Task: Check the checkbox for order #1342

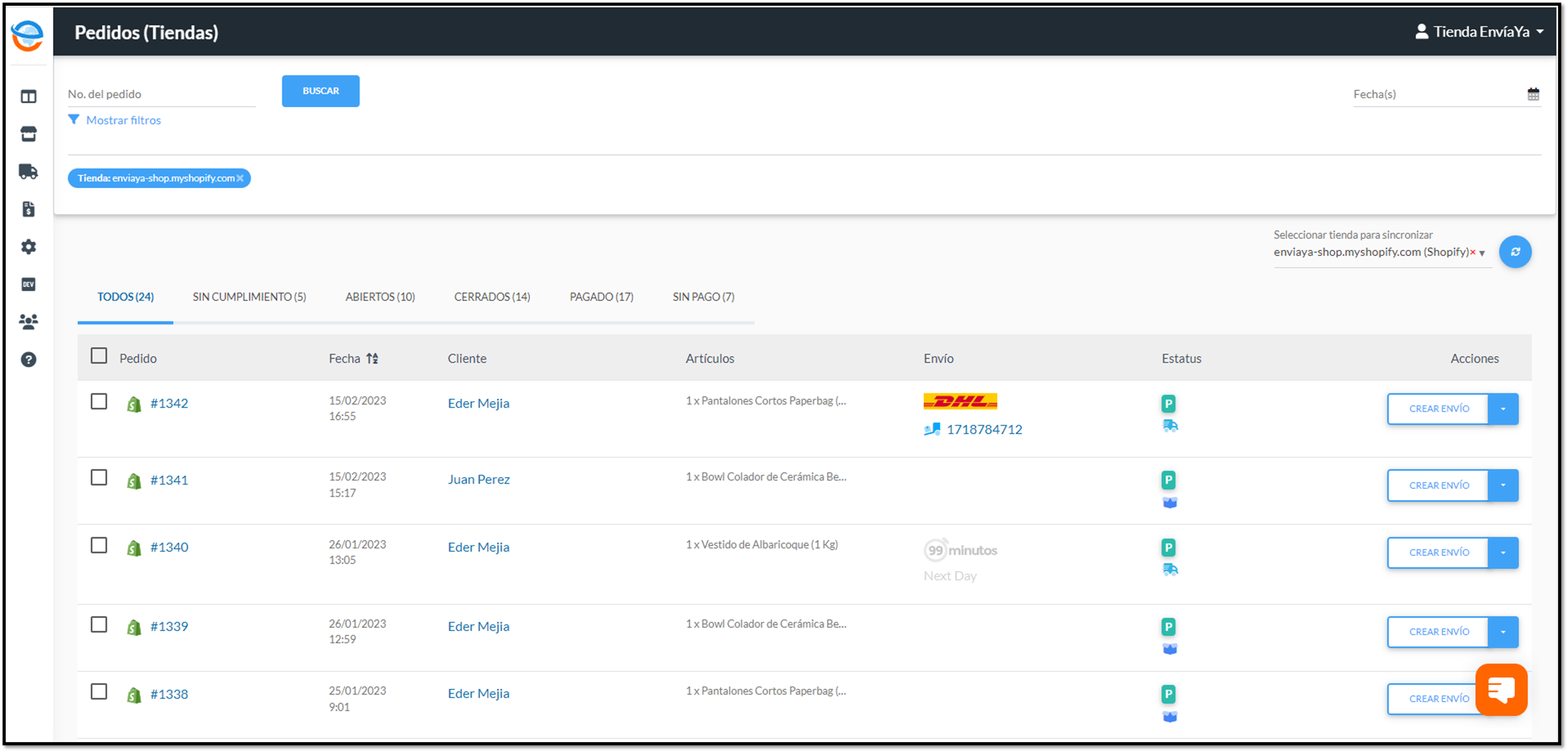Action: click(98, 402)
